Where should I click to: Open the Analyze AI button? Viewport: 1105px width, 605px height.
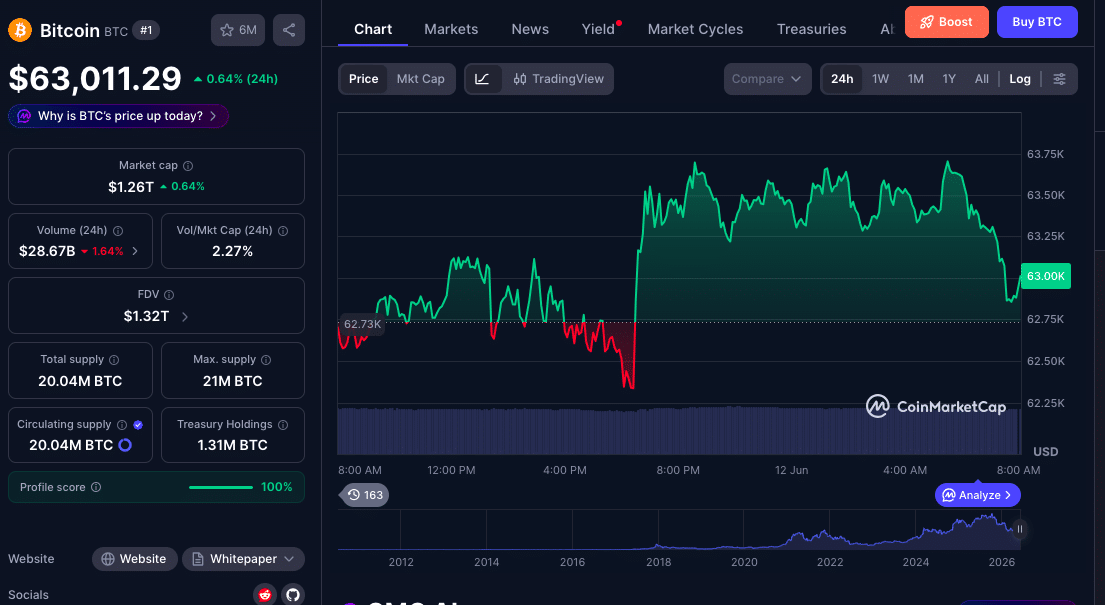(977, 495)
